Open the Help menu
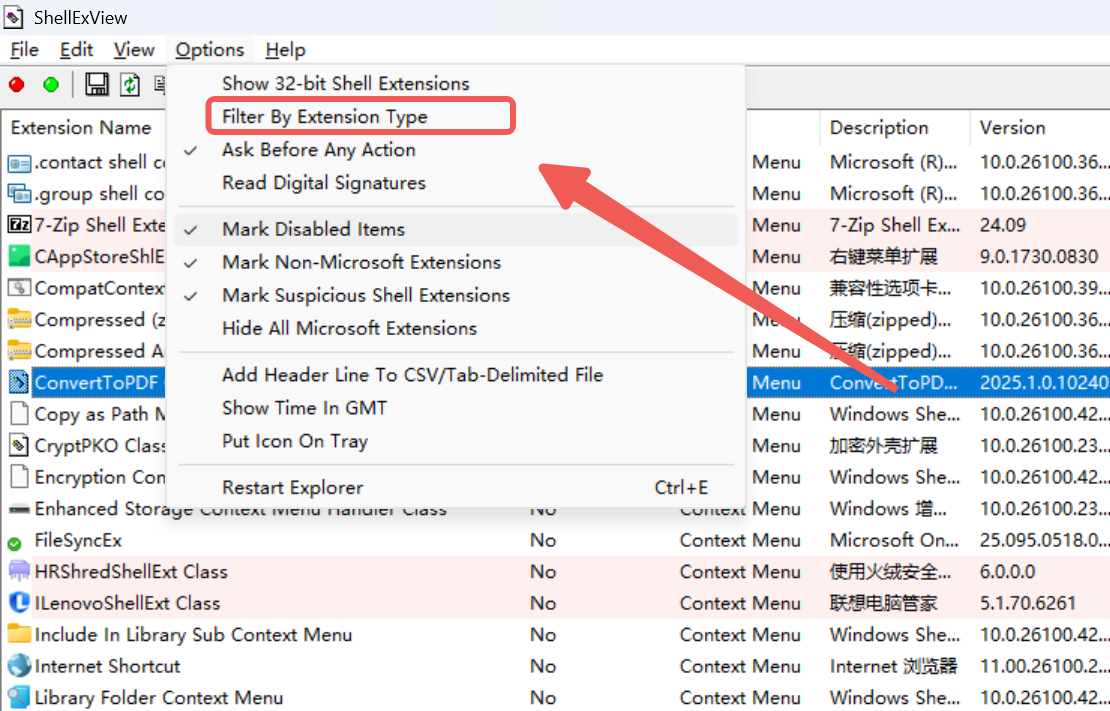The image size is (1110, 711). pos(285,50)
